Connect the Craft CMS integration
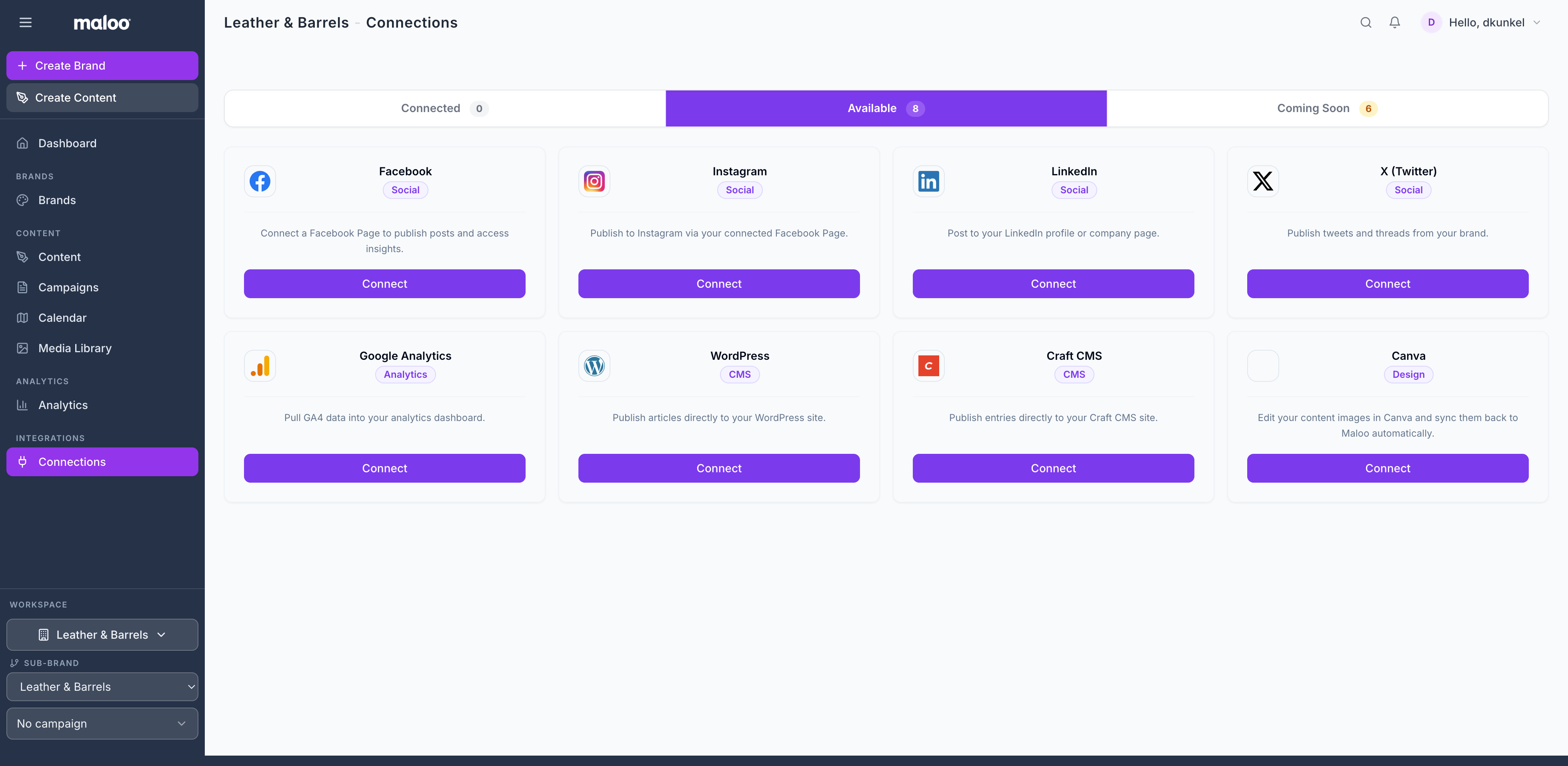The width and height of the screenshot is (1568, 766). [1053, 468]
